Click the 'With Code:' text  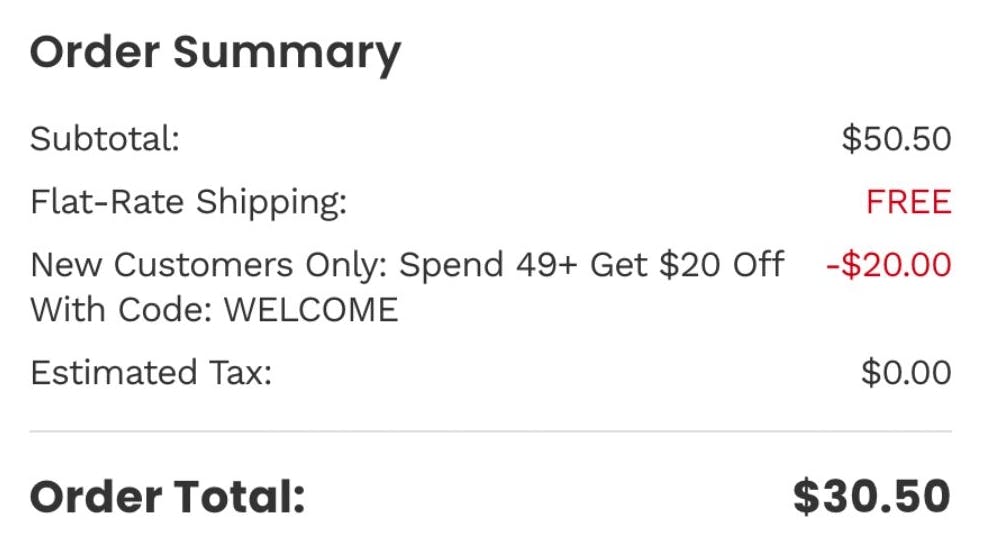click(122, 309)
